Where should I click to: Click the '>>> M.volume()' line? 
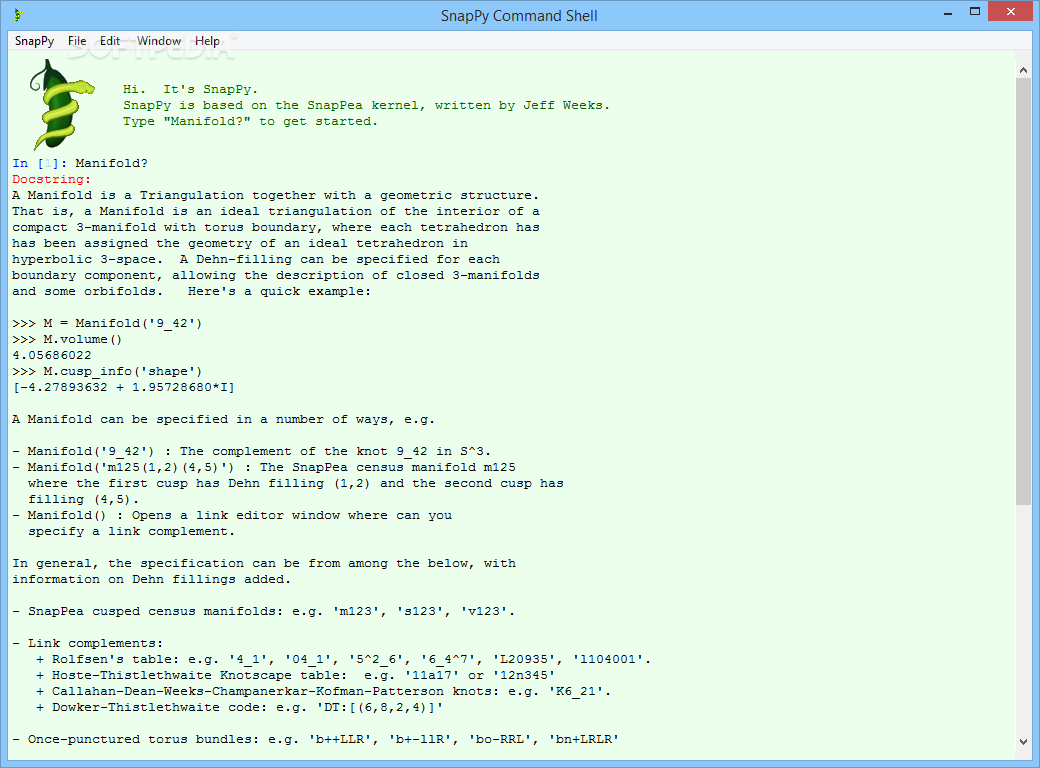point(67,339)
